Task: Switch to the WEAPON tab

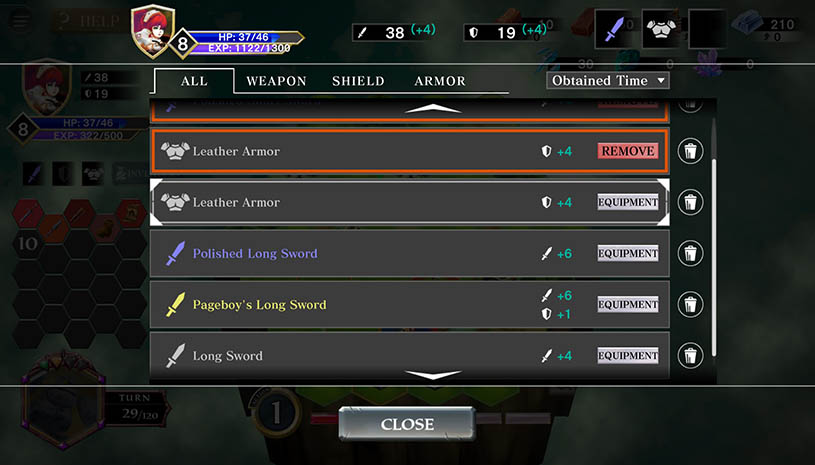Action: point(276,81)
